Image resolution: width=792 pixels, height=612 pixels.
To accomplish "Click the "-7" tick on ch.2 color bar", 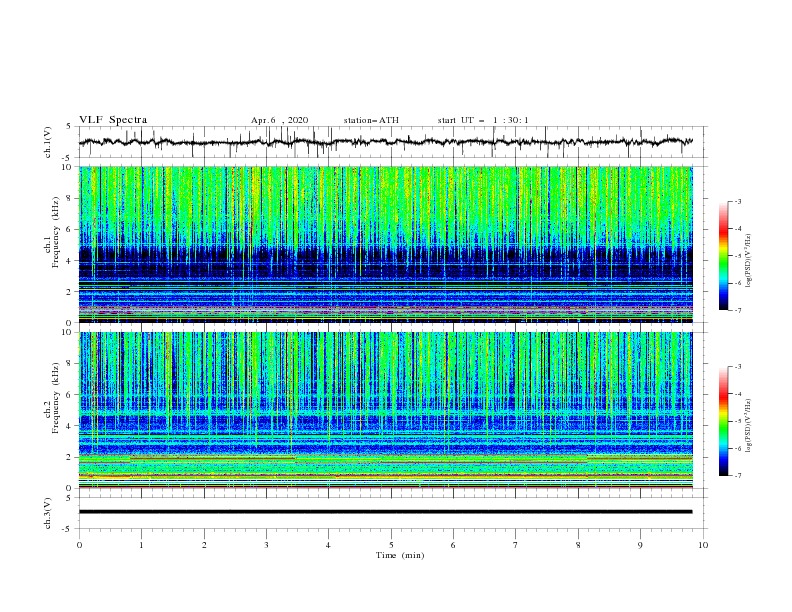I will click(737, 476).
